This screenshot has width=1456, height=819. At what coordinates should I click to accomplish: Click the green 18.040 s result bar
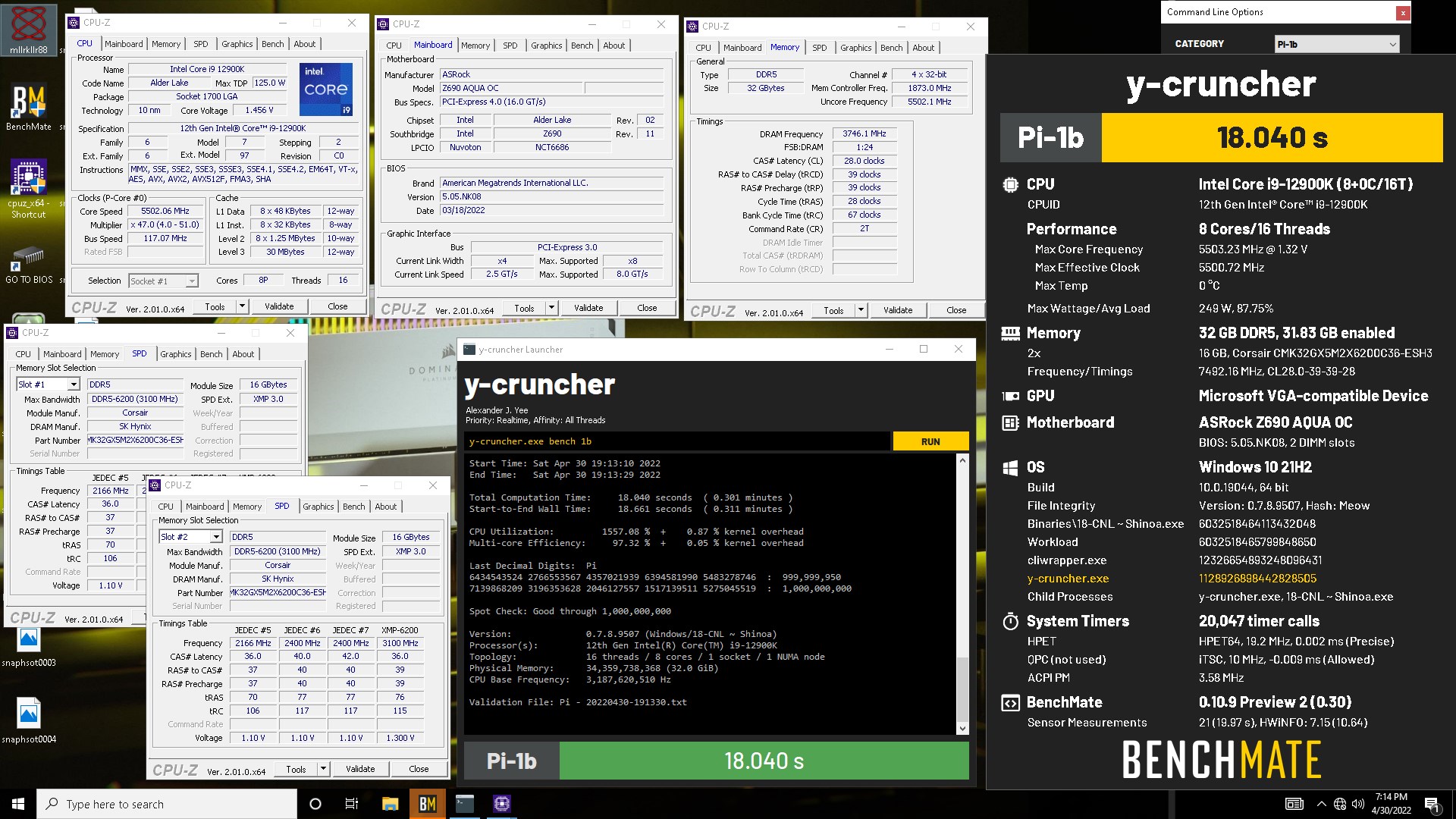tap(764, 761)
